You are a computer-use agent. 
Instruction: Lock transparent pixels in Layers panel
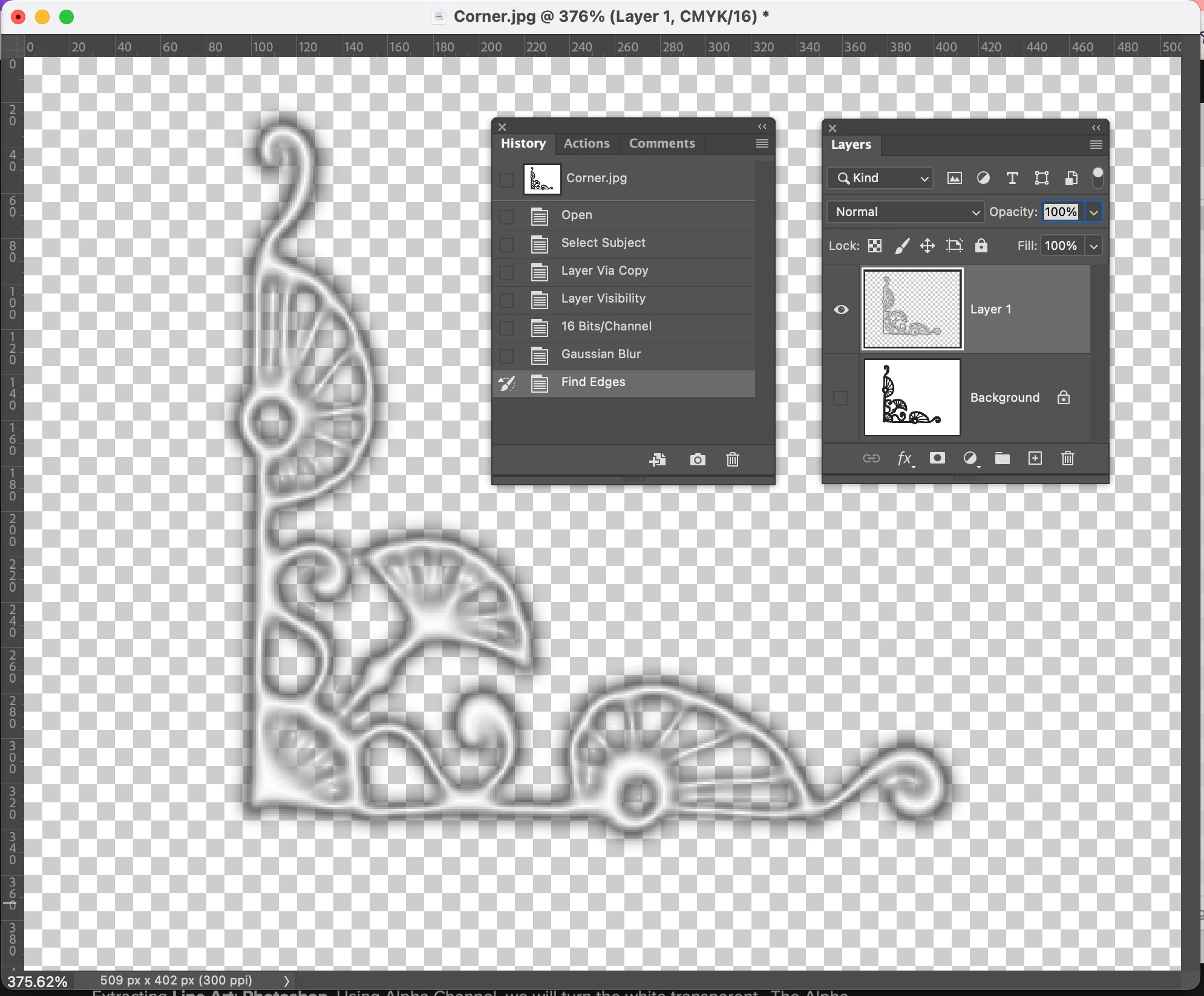tap(875, 246)
